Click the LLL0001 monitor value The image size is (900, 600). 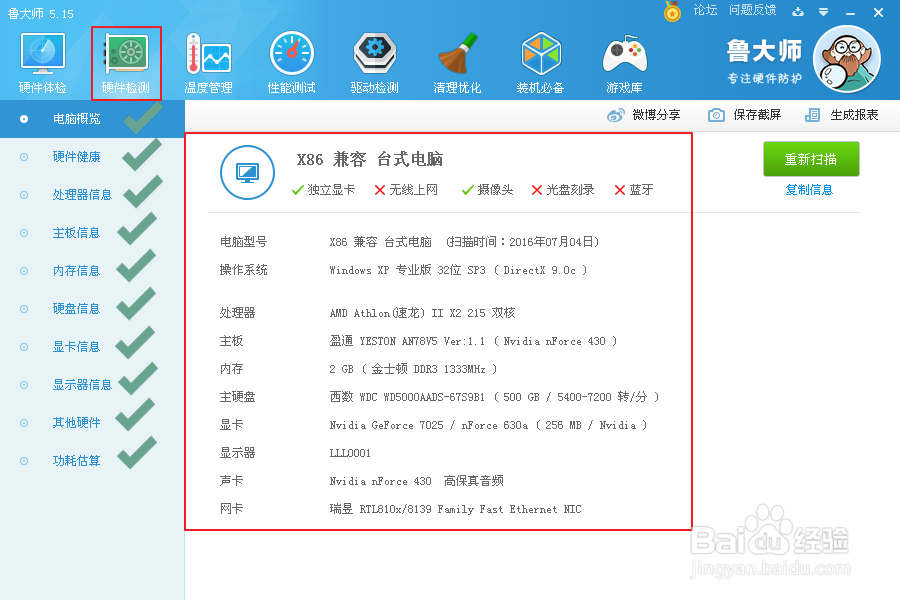click(x=350, y=453)
